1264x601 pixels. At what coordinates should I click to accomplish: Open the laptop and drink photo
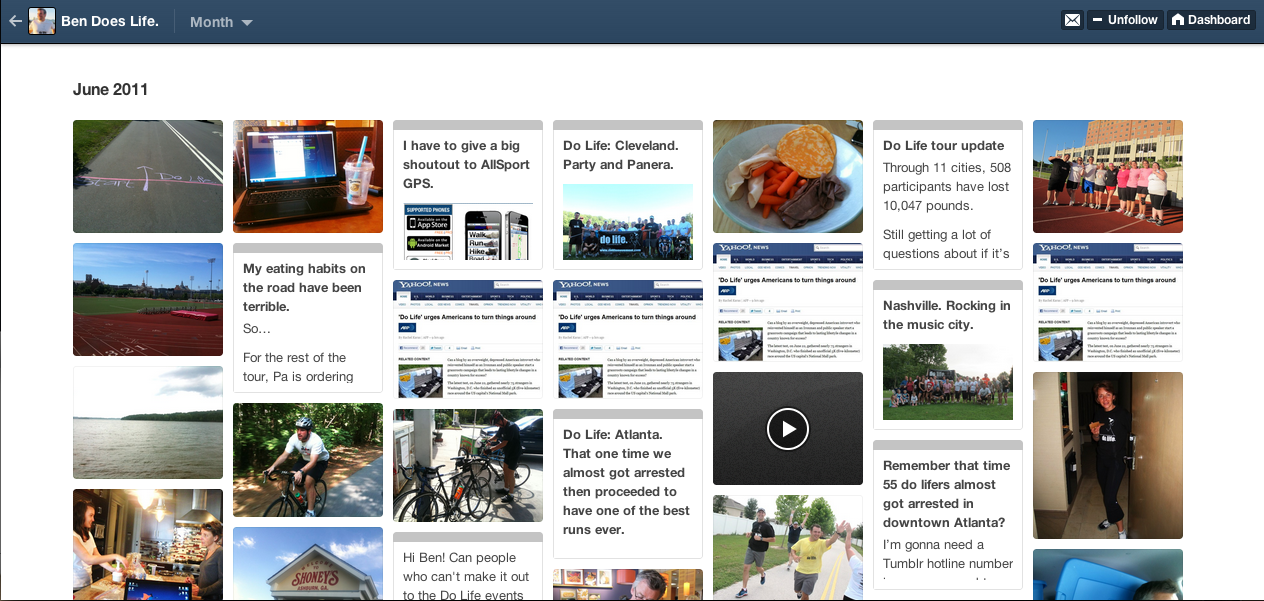(x=308, y=176)
